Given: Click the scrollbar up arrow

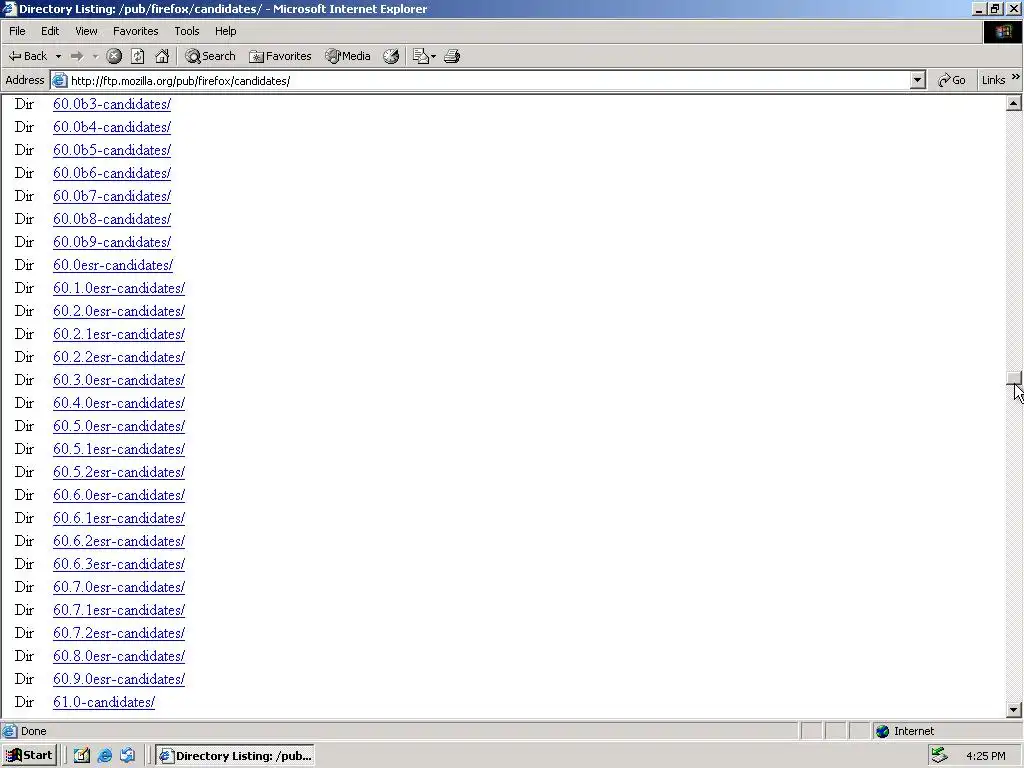Looking at the screenshot, I should pos(1014,103).
